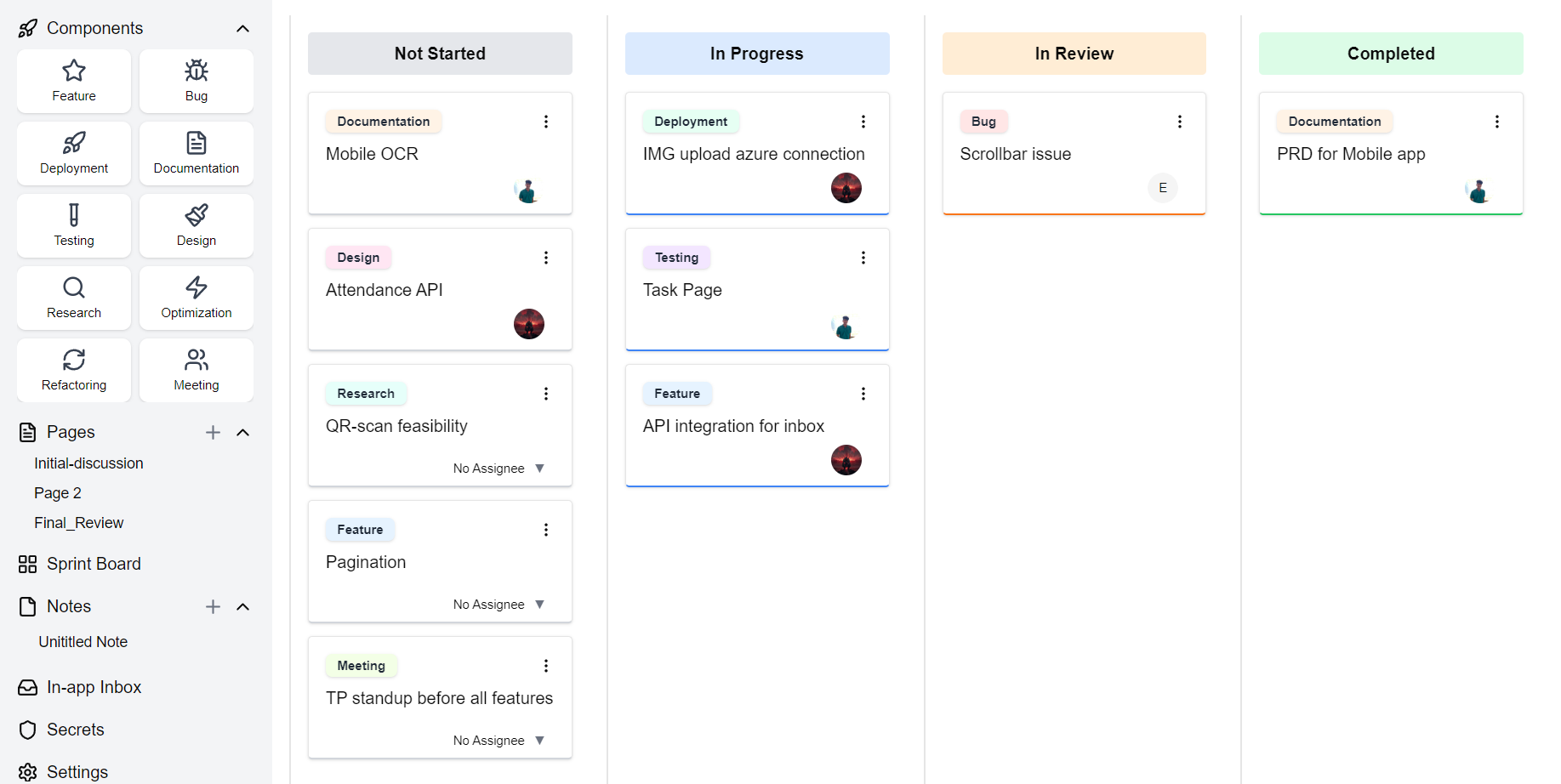This screenshot has height=784, width=1561.
Task: Open Sprint Board from the sidebar
Action: point(94,564)
